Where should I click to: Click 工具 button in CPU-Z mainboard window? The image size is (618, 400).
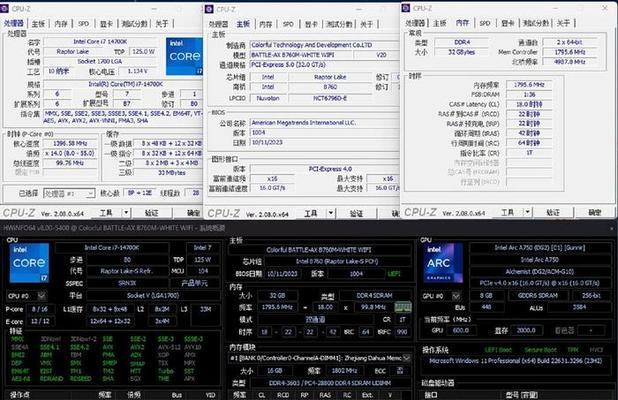[x=311, y=213]
